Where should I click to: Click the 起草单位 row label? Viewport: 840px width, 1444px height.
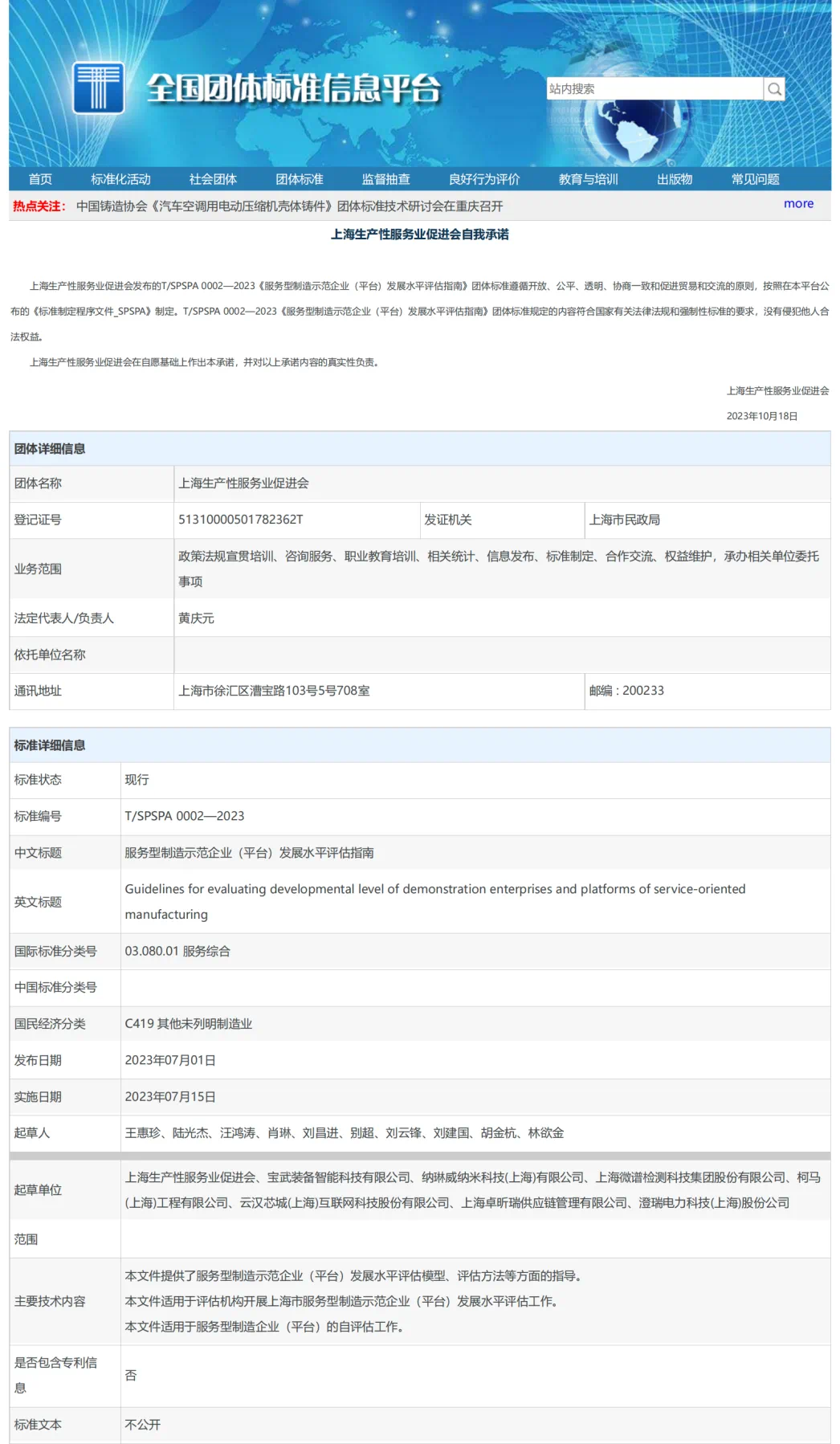click(38, 1190)
